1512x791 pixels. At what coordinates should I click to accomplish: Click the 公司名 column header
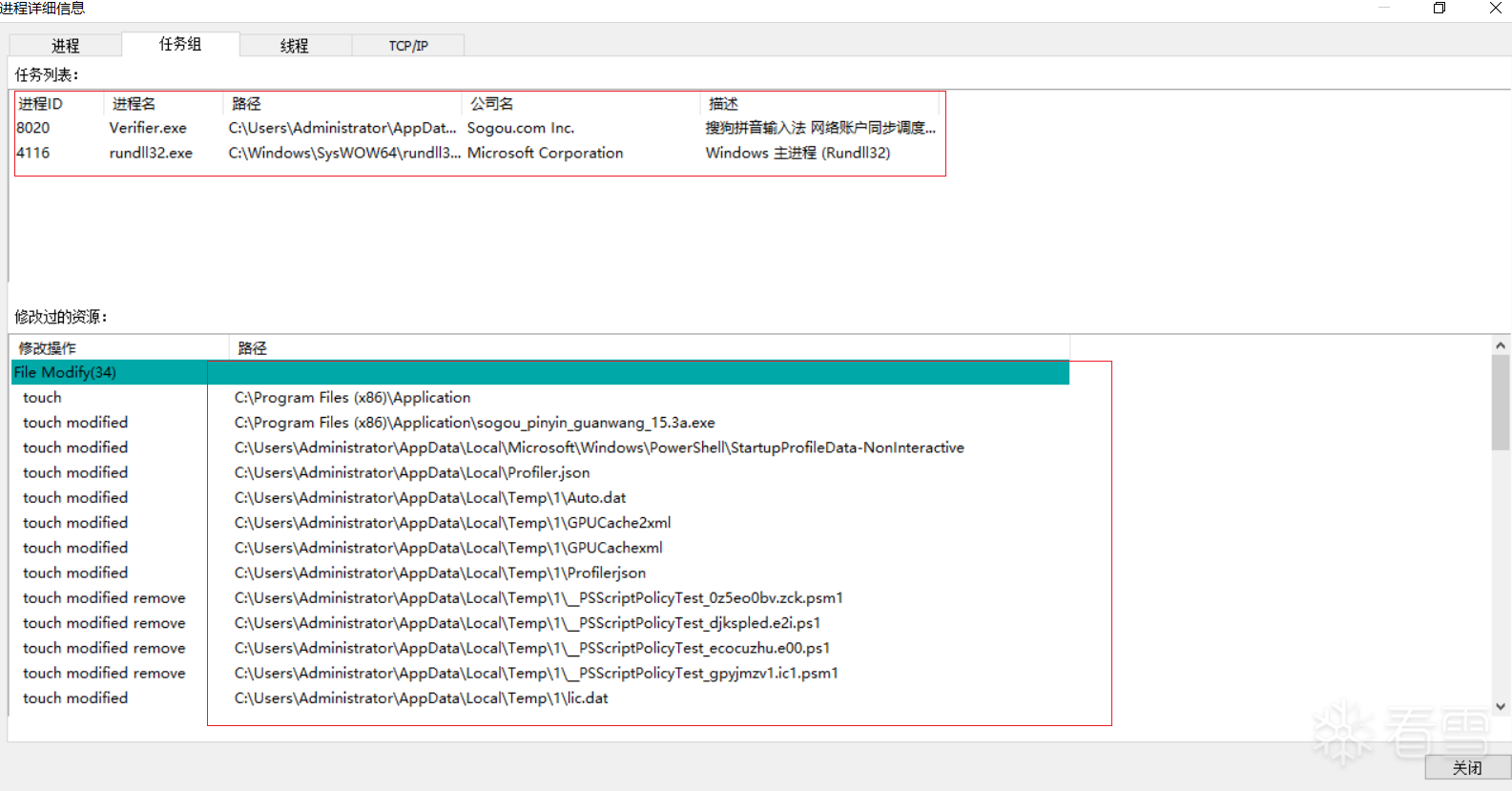(491, 104)
